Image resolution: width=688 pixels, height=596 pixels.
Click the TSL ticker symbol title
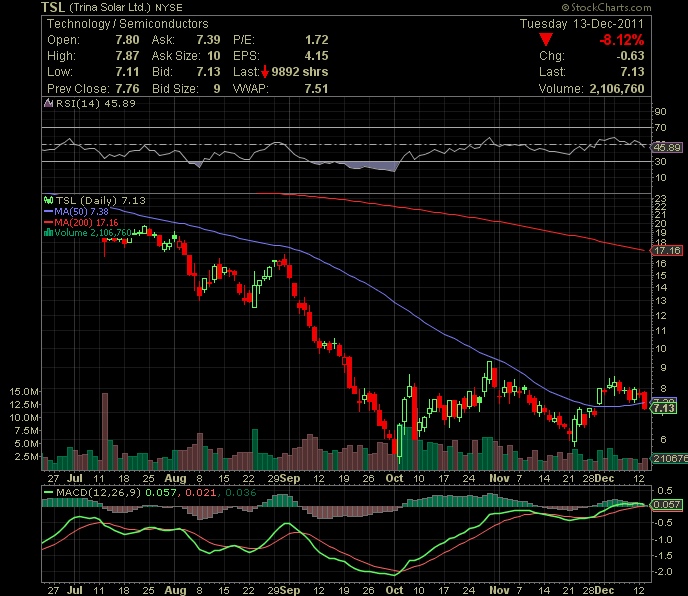(x=53, y=7)
